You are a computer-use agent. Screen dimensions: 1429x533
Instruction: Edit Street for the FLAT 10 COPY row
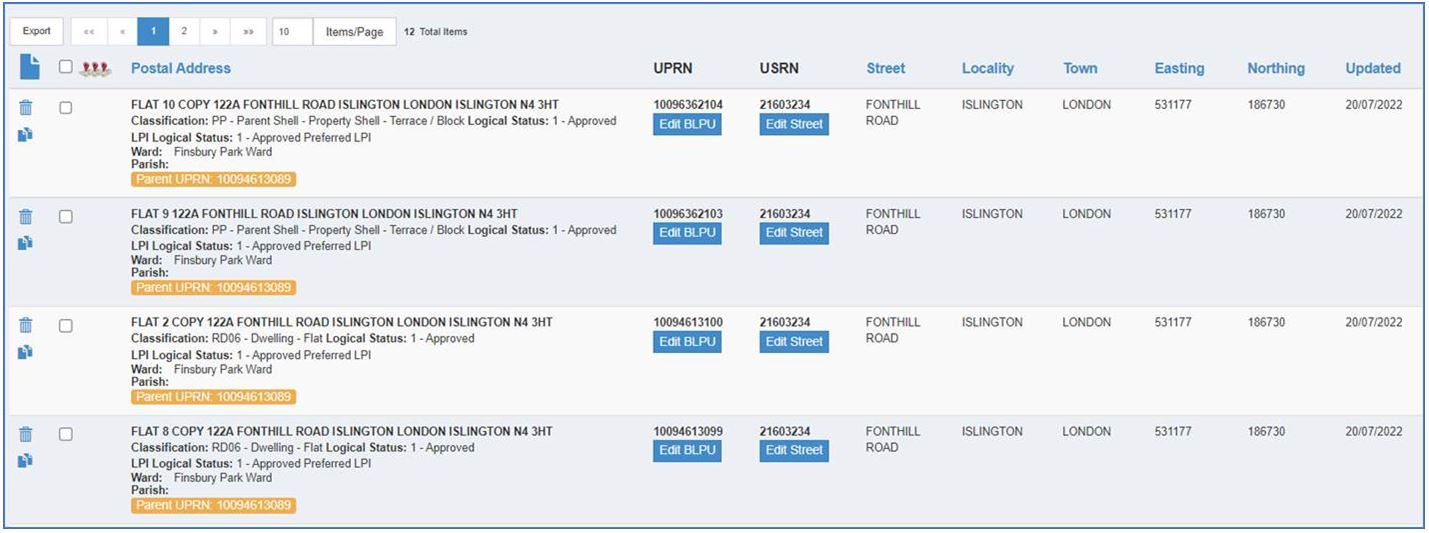[794, 124]
